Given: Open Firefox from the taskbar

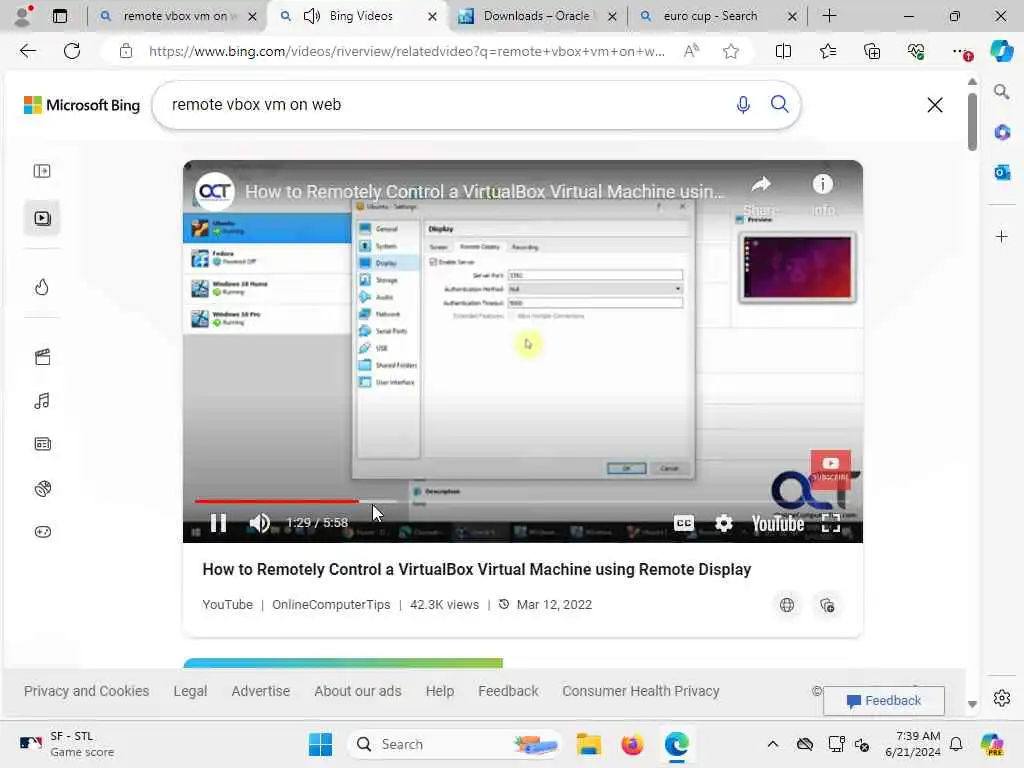Looking at the screenshot, I should tap(632, 744).
